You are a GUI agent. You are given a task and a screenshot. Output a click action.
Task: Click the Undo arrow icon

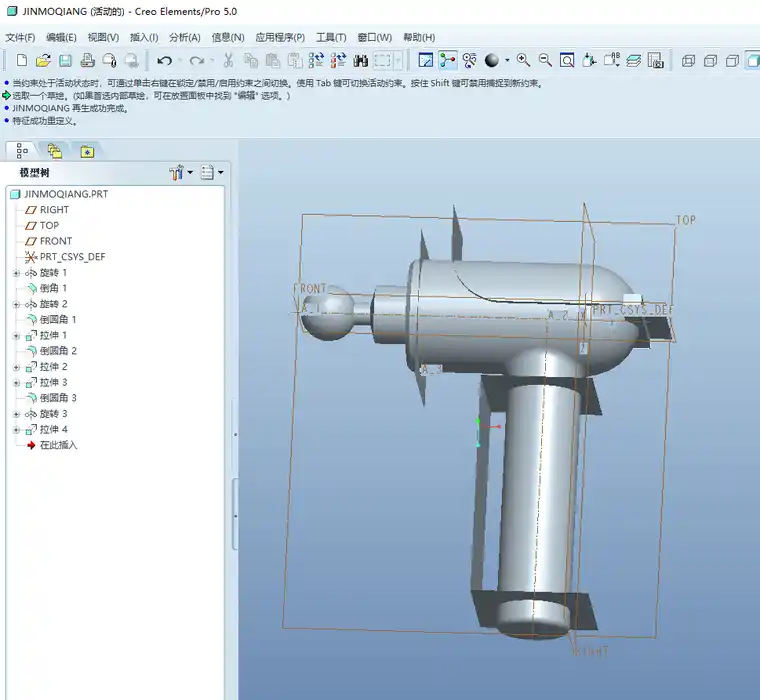point(165,61)
